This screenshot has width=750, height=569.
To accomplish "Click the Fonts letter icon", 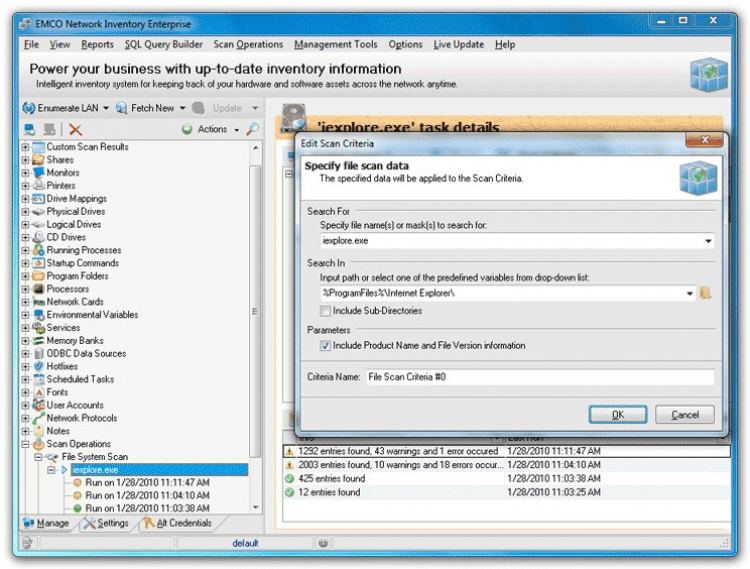I will 38,392.
